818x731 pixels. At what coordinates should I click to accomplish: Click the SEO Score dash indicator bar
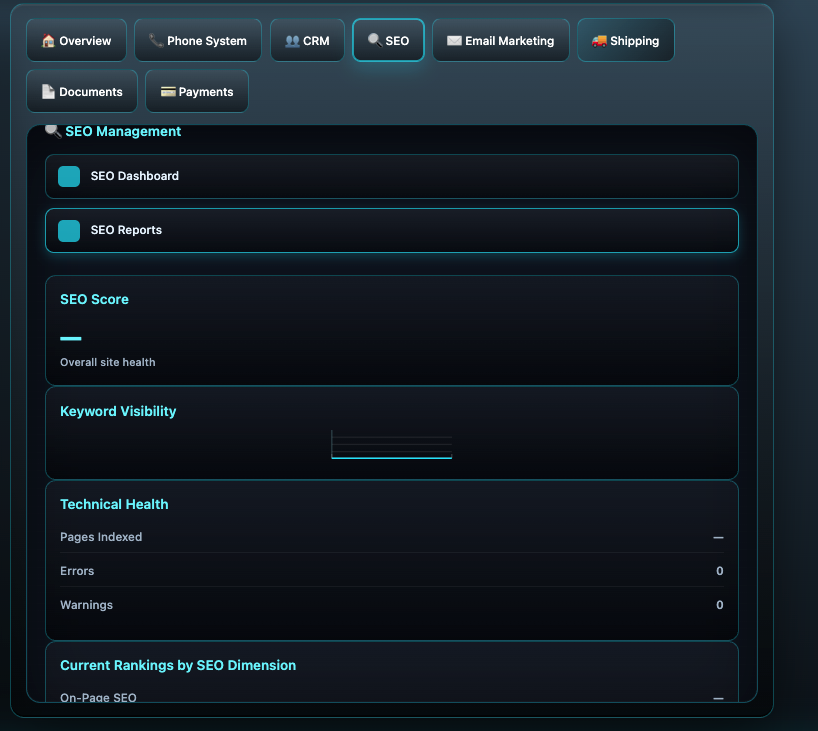coord(71,339)
